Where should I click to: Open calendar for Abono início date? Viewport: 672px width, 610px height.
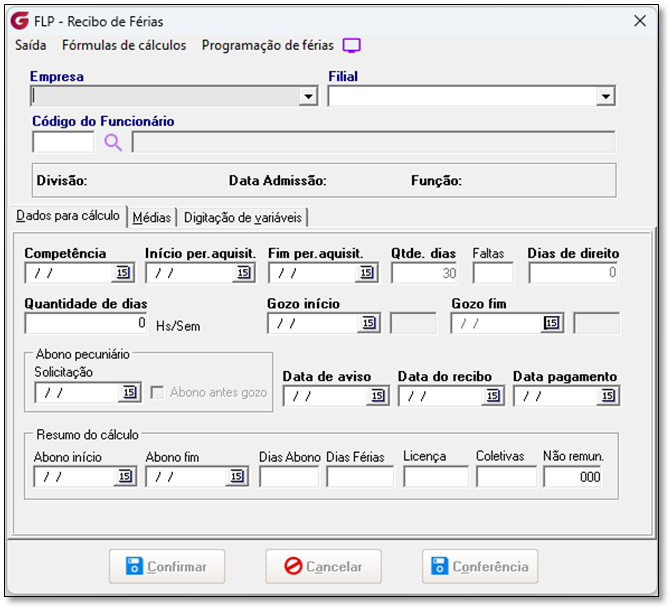click(125, 477)
